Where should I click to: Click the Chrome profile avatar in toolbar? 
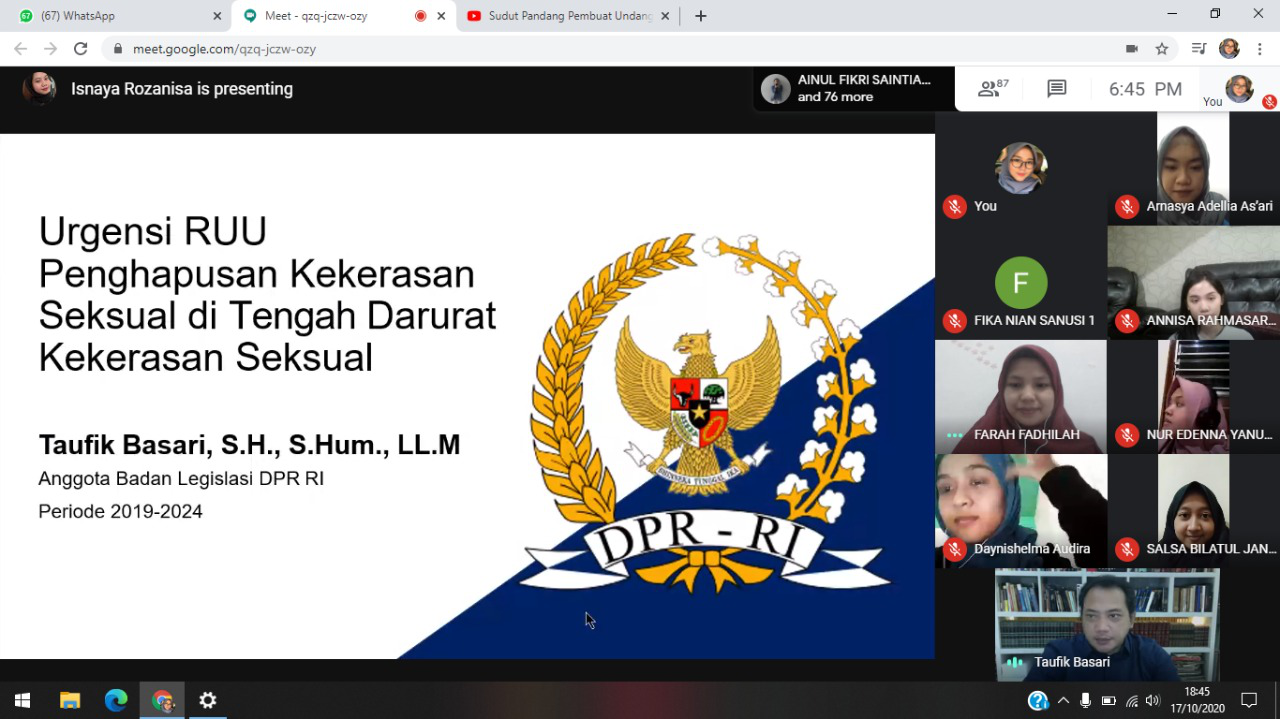coord(1229,48)
